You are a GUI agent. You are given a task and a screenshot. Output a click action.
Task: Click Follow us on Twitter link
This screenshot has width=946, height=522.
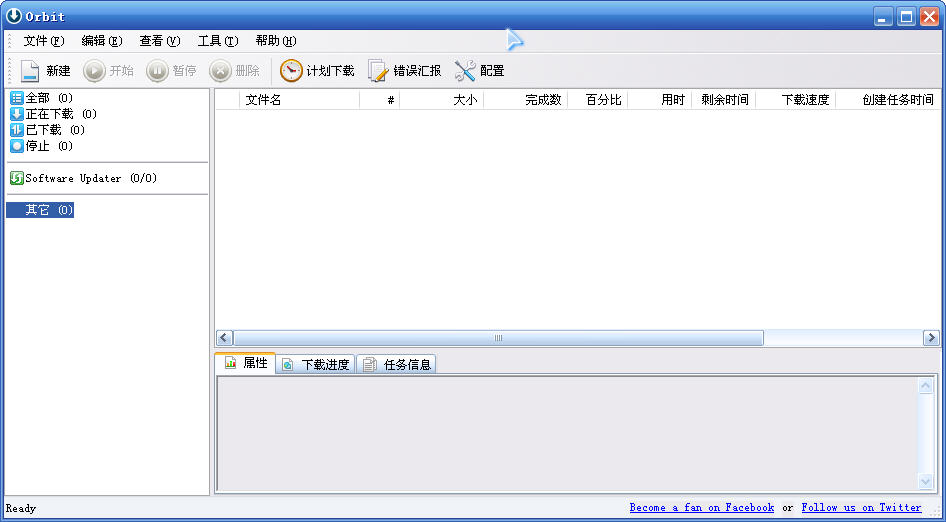(862, 508)
